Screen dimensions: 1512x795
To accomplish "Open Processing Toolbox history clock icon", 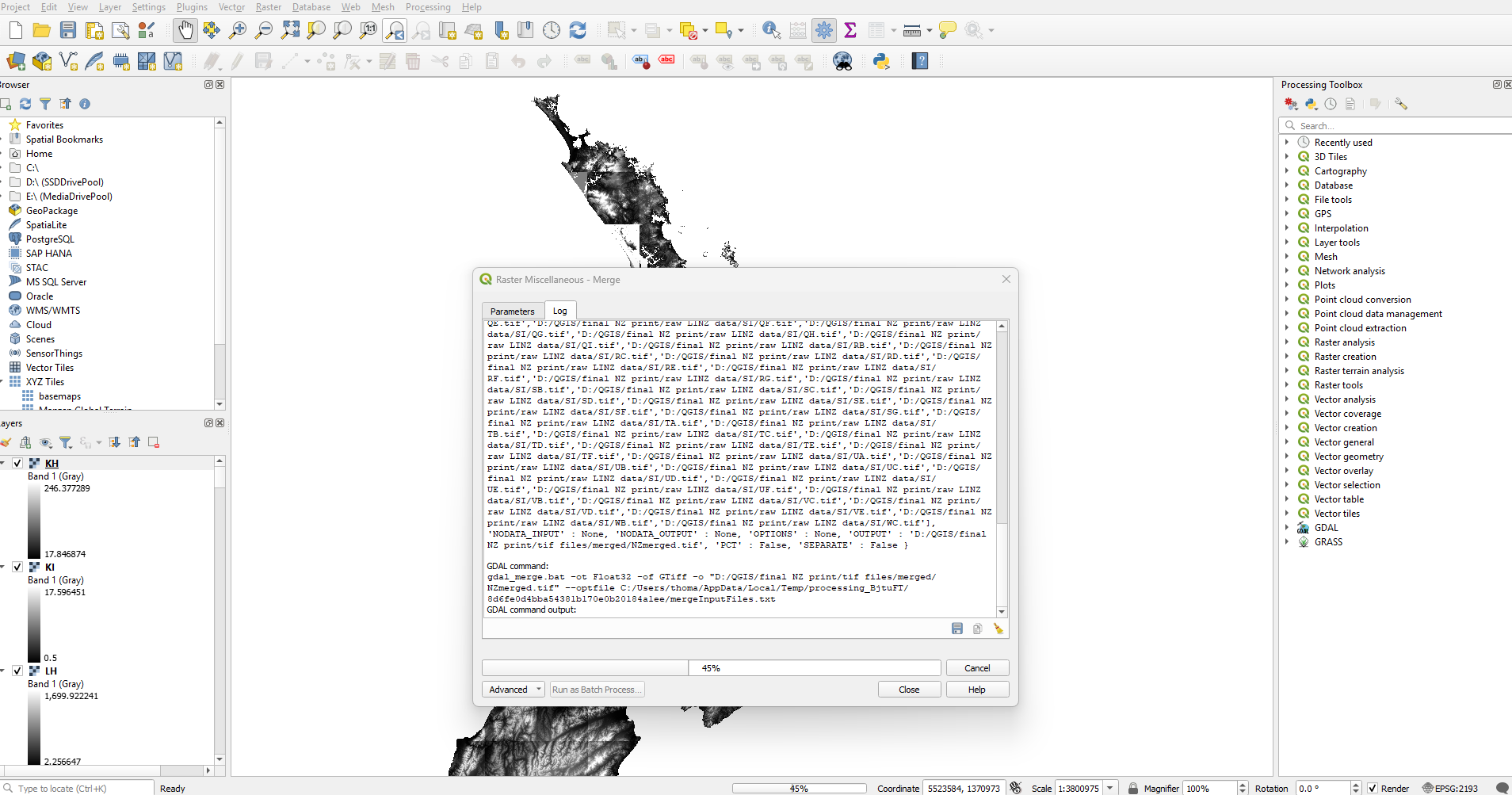I will pos(1331,104).
